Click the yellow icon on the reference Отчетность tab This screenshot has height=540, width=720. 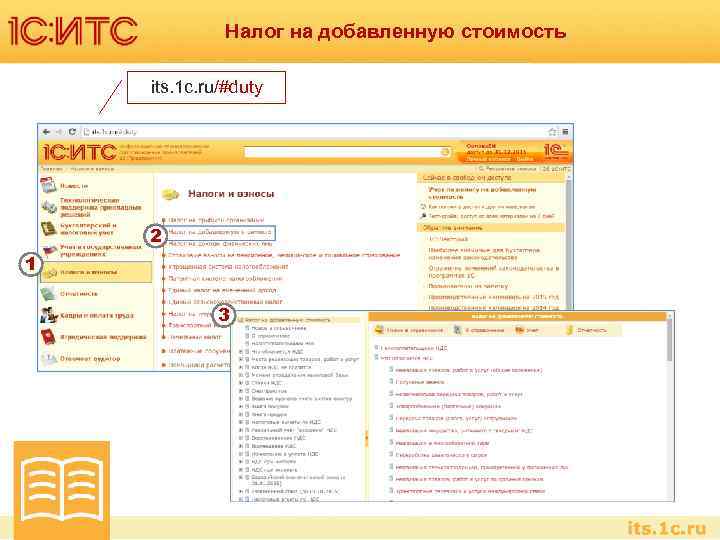(x=570, y=330)
